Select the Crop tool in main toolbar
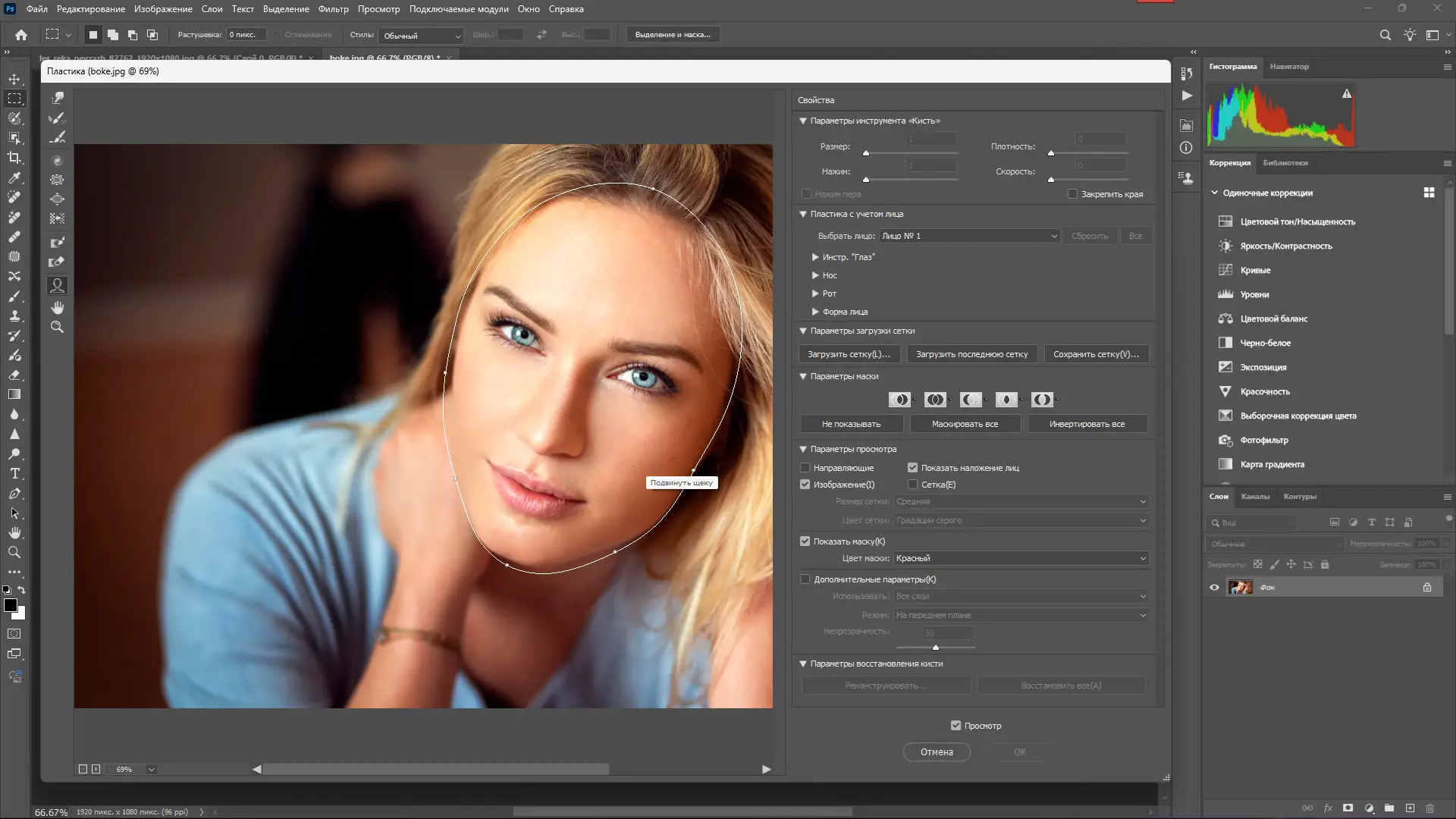Viewport: 1456px width, 819px height. coord(14,158)
